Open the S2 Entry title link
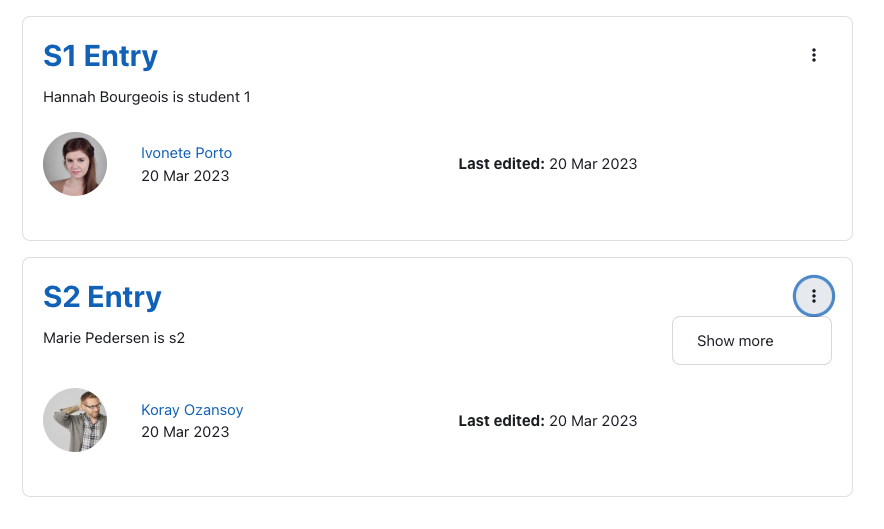884x529 pixels. tap(102, 297)
